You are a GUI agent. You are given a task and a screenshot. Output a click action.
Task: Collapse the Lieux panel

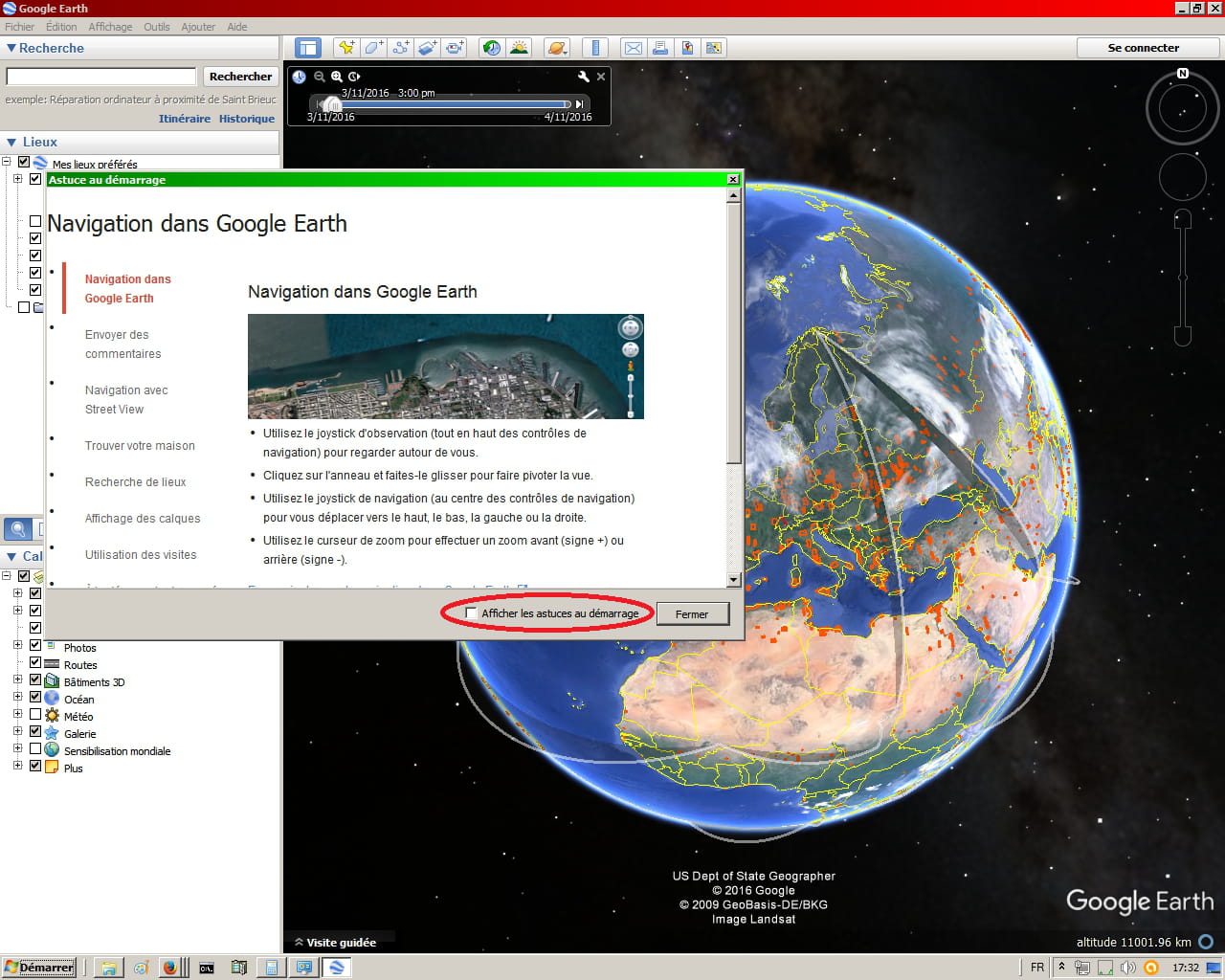[11, 142]
